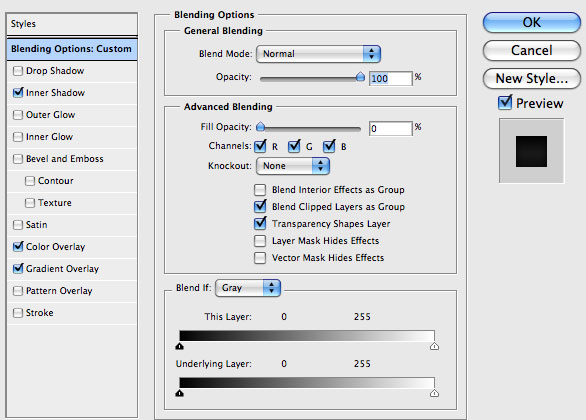Confirm with the OK button
Screen dimensions: 586x420
coord(532,22)
